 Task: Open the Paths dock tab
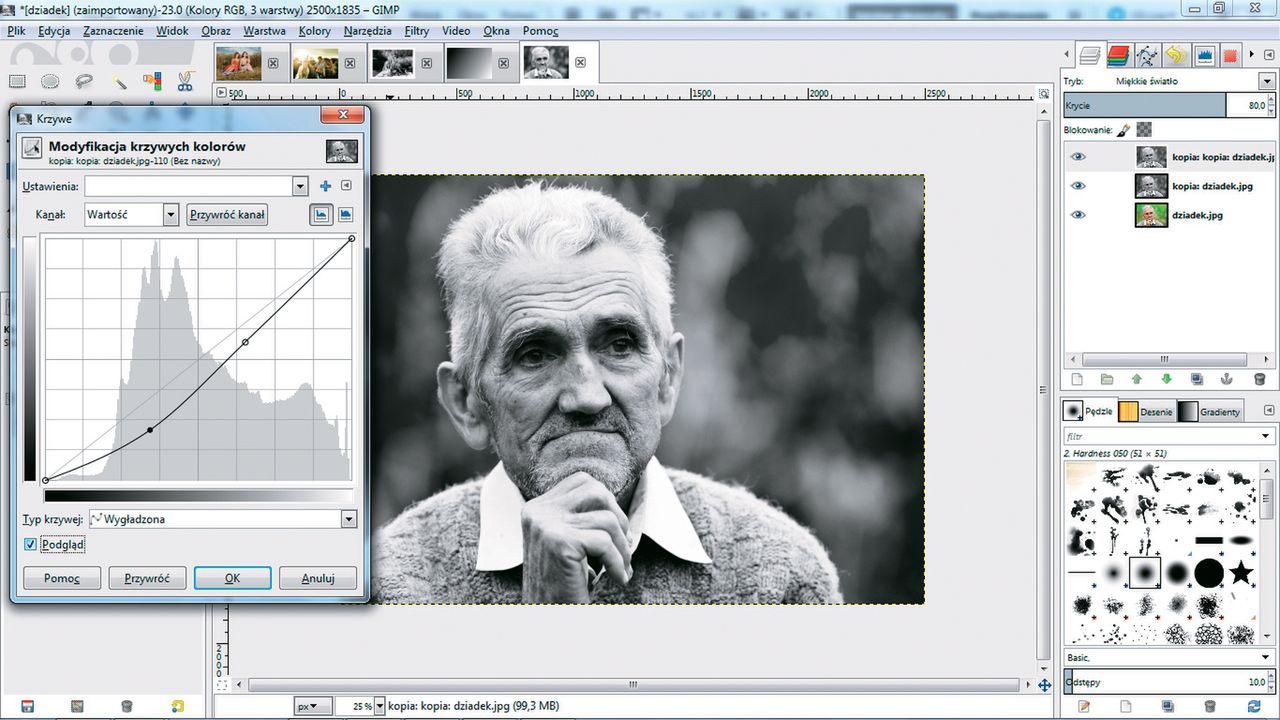click(x=1148, y=55)
